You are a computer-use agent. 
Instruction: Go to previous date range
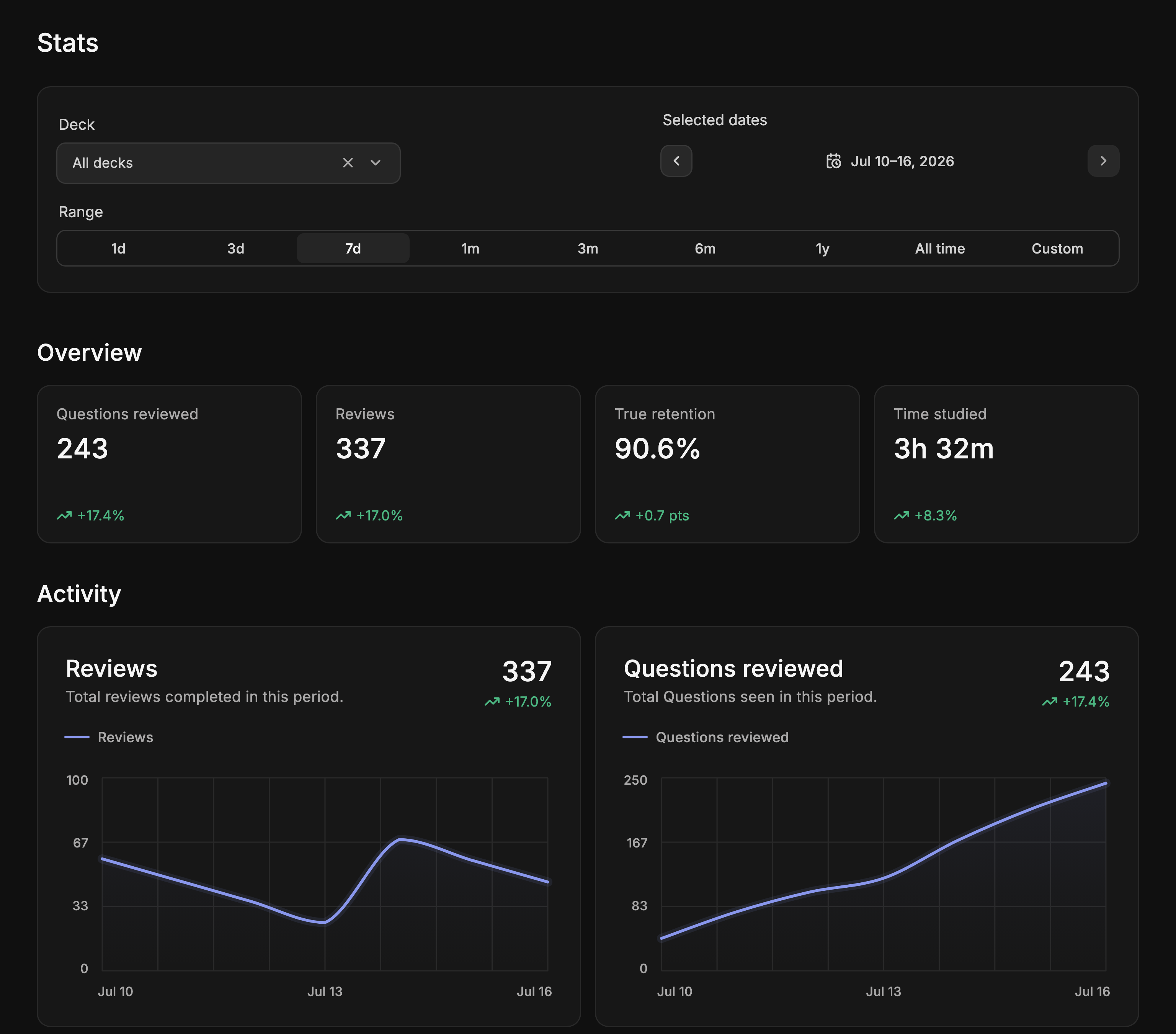point(676,160)
